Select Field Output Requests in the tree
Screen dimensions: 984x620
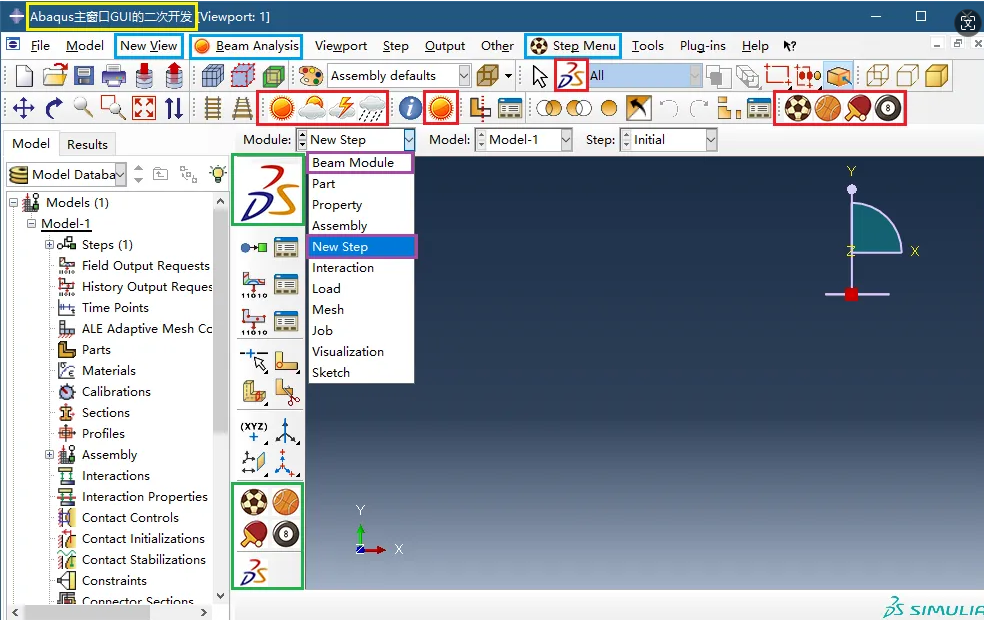tap(146, 266)
